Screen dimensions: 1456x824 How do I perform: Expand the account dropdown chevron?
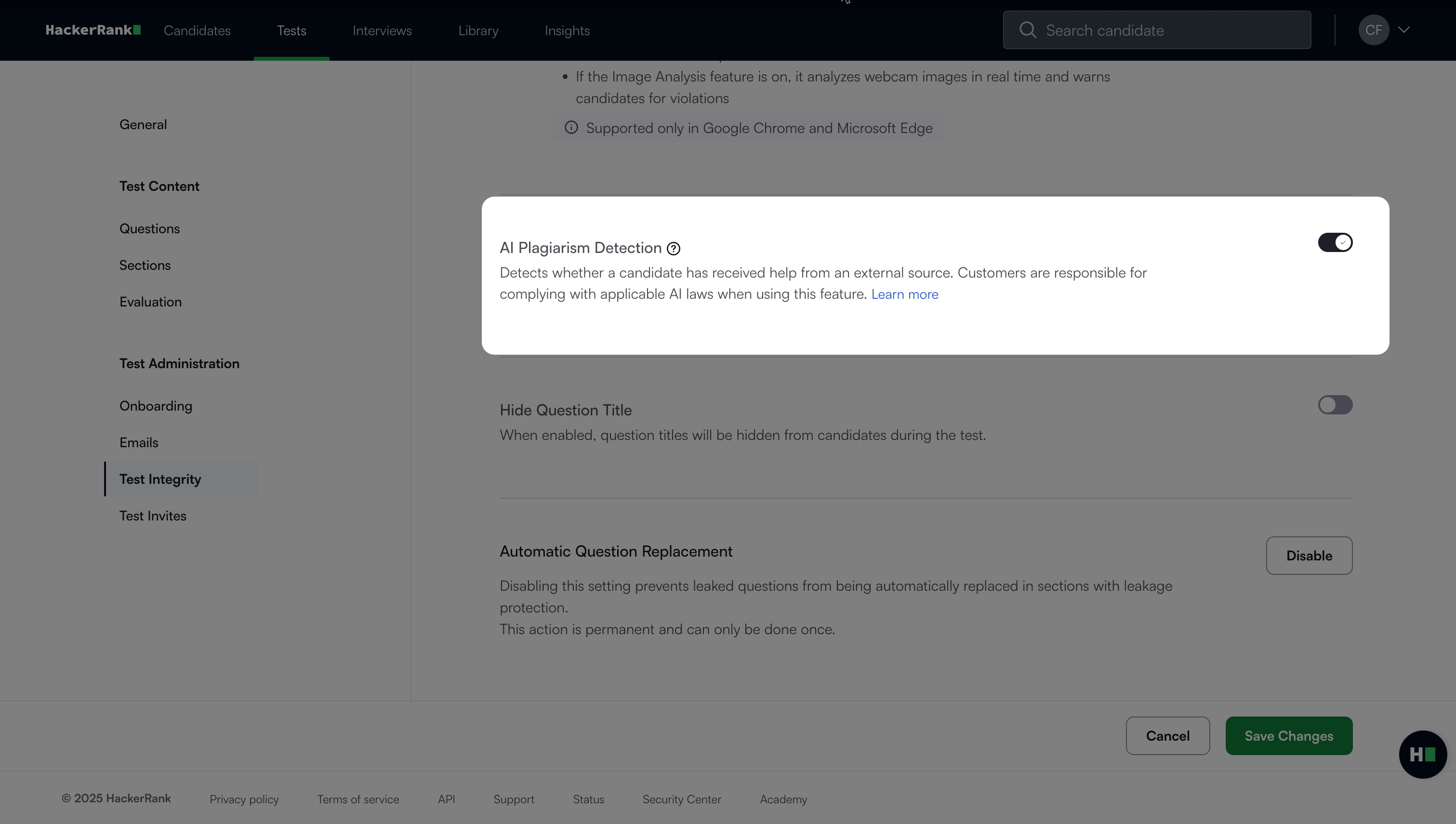click(1404, 30)
